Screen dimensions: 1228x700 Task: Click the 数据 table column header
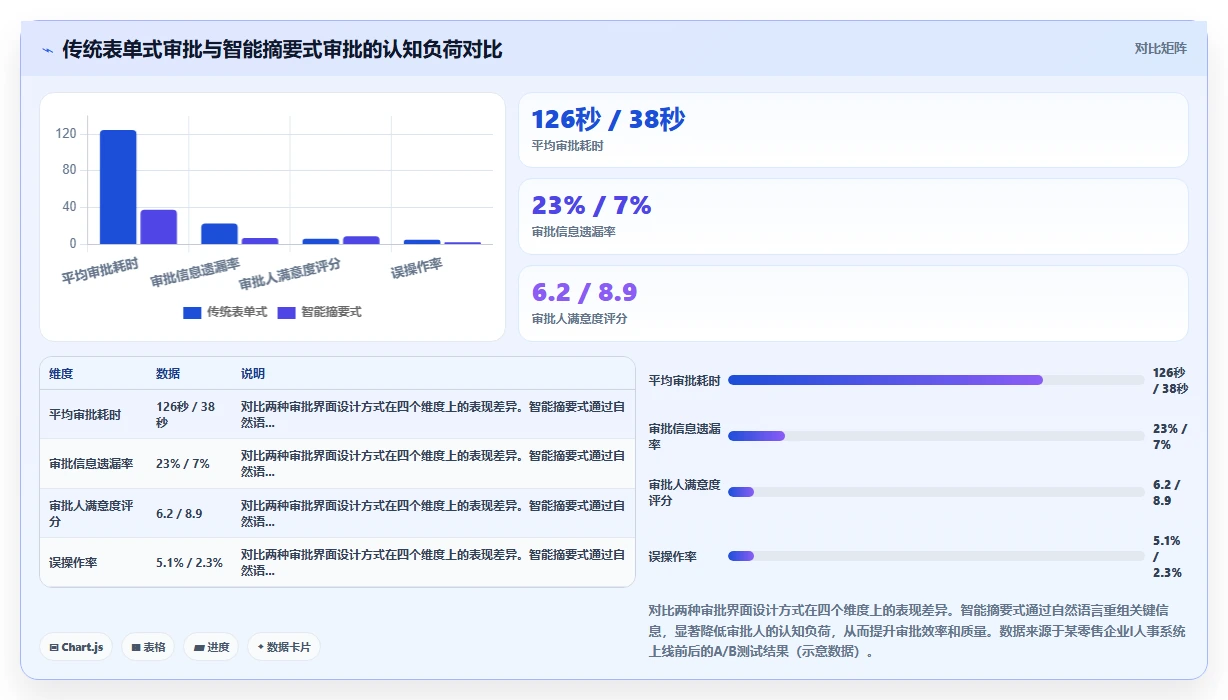[x=168, y=373]
